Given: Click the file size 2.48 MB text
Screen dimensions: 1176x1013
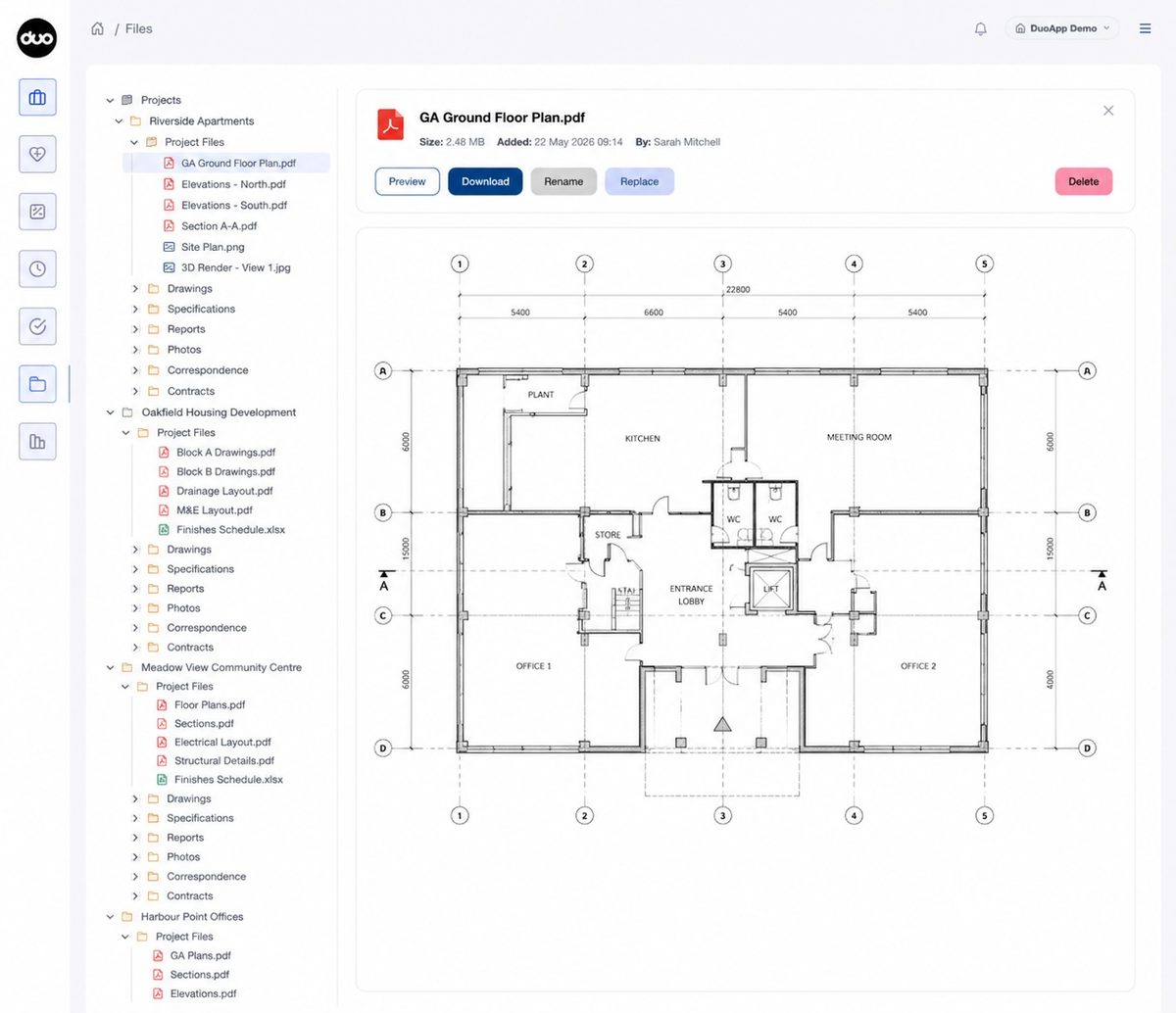Looking at the screenshot, I should pos(465,142).
